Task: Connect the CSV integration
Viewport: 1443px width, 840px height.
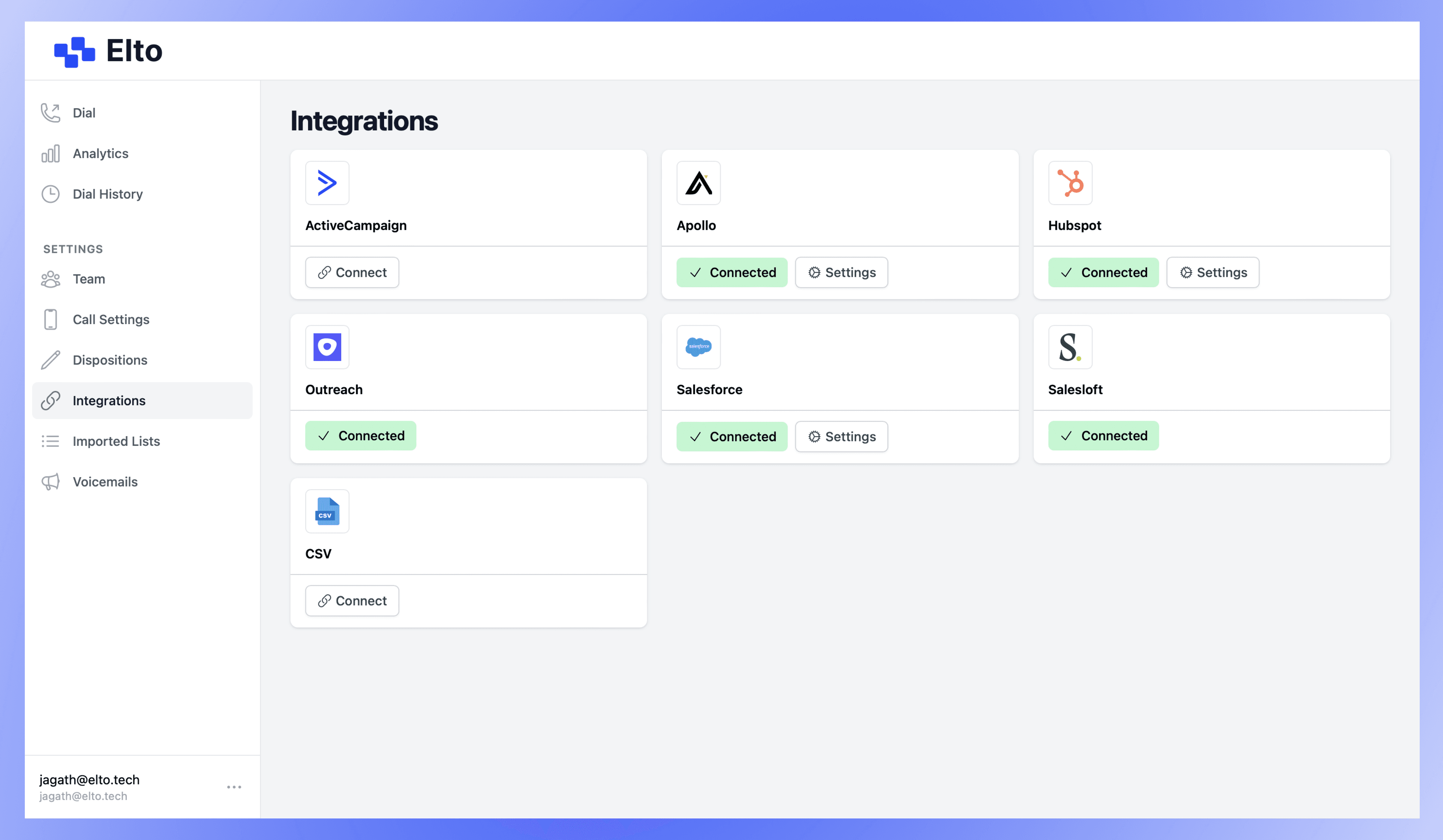Action: point(352,601)
